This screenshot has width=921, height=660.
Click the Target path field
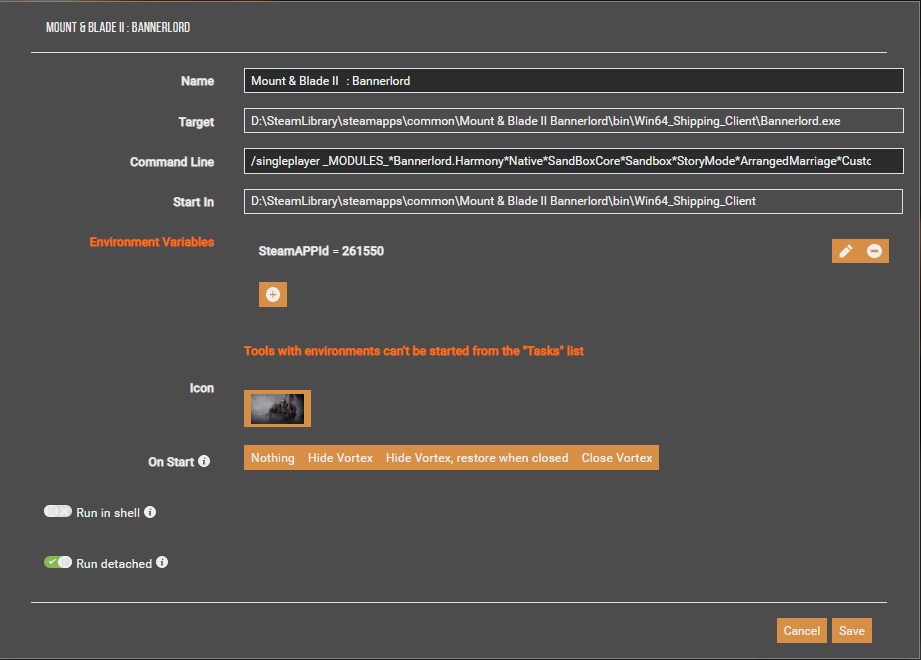tap(574, 121)
